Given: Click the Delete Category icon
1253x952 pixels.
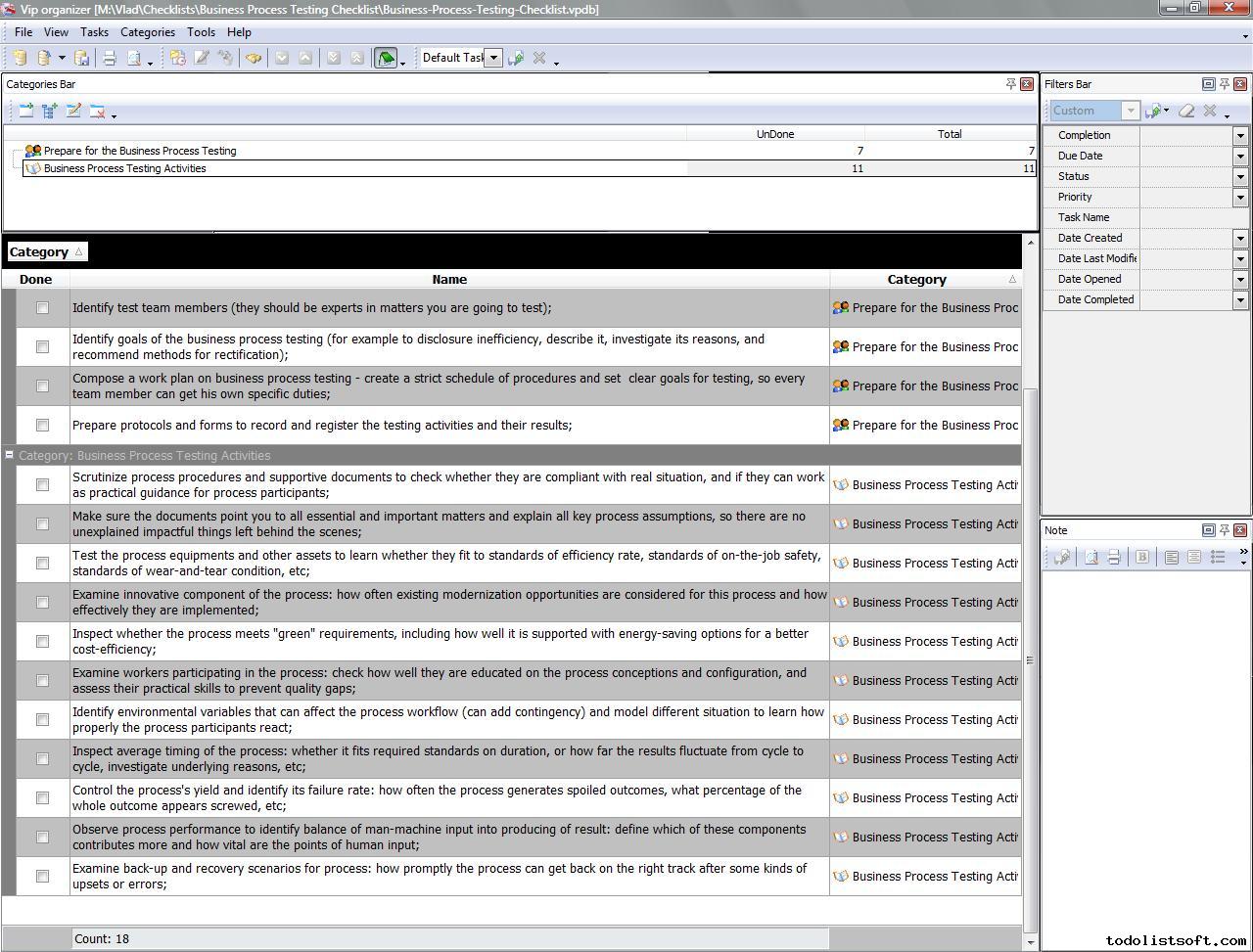Looking at the screenshot, I should coord(97,112).
